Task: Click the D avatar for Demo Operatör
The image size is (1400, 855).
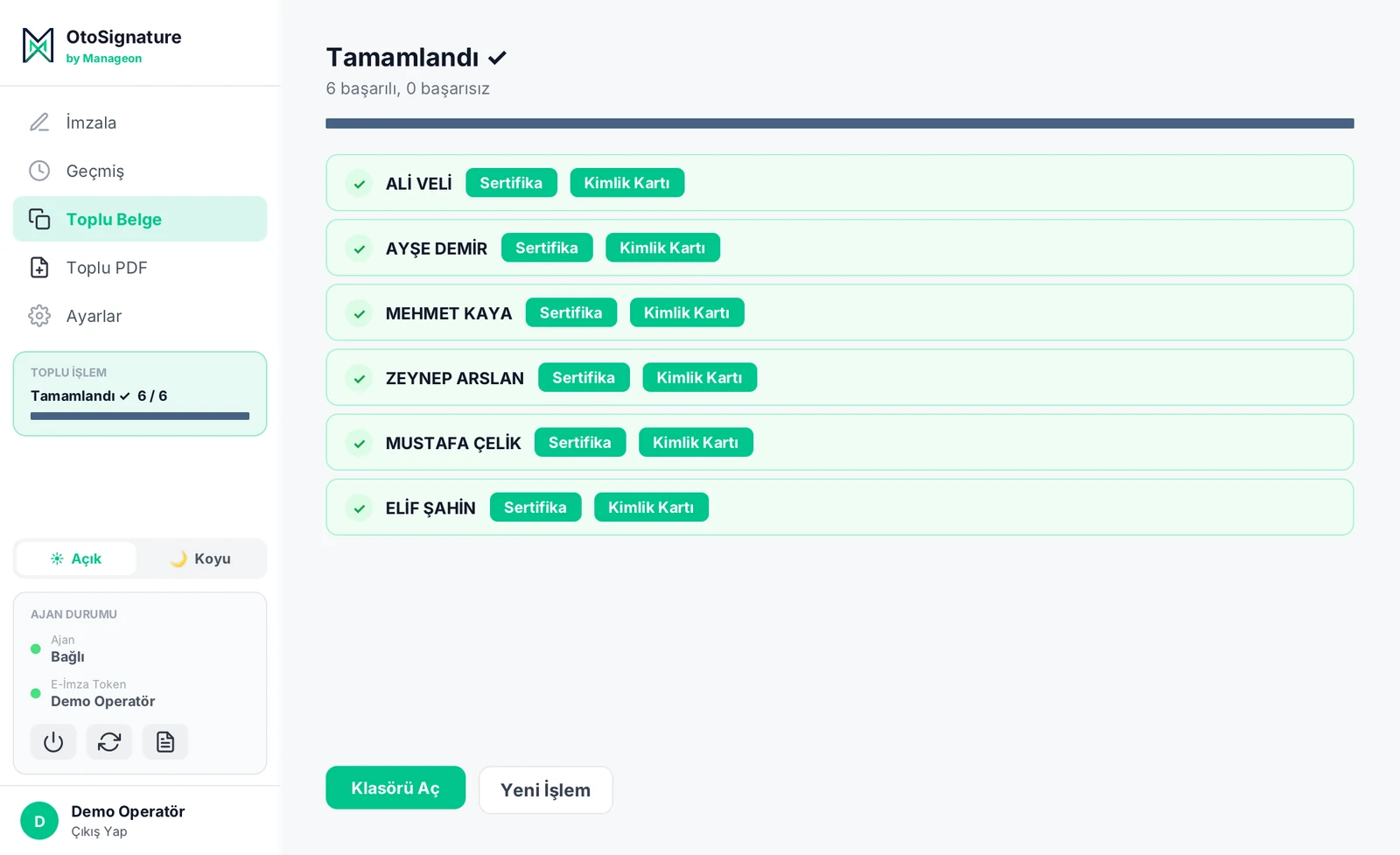Action: tap(39, 821)
